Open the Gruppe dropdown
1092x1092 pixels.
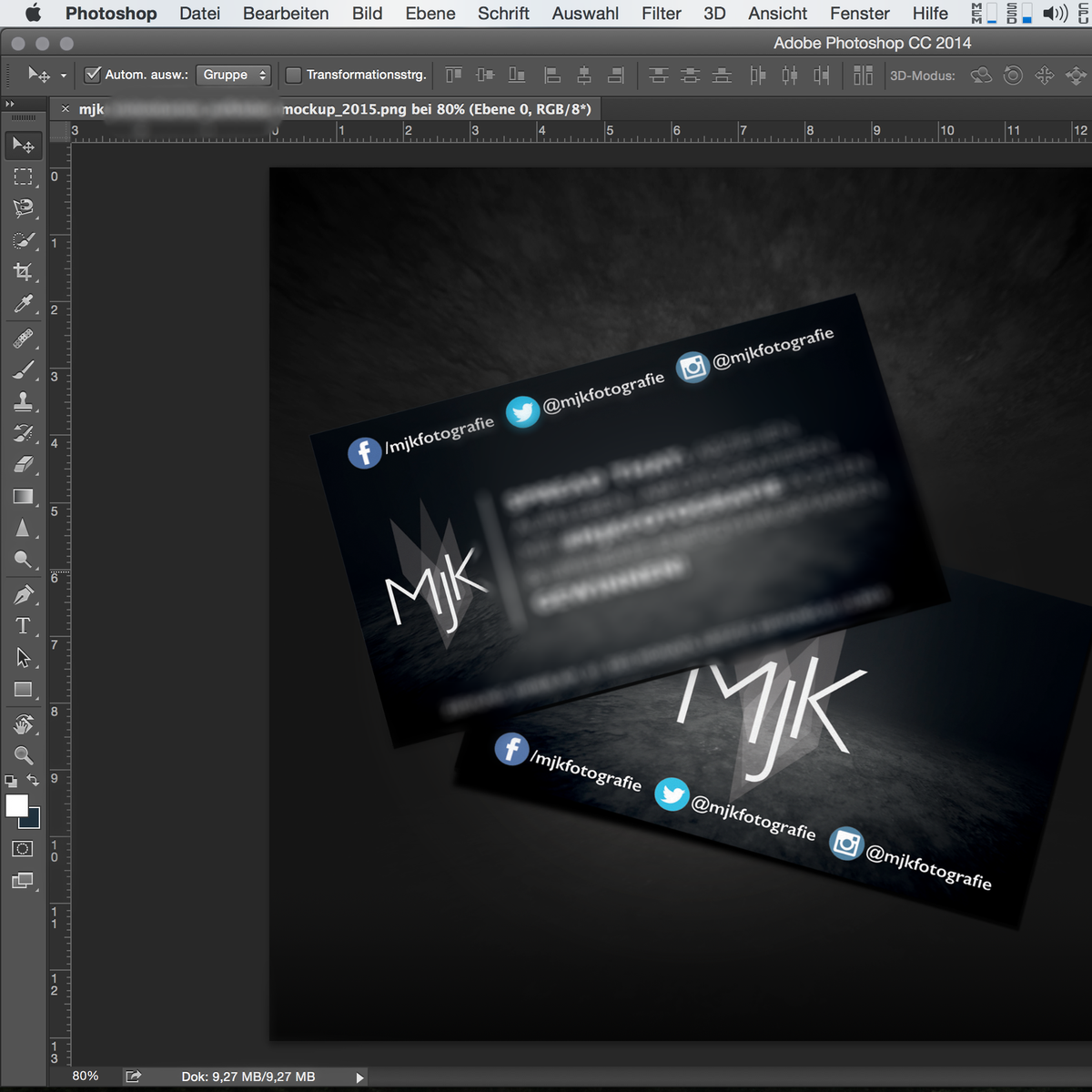pyautogui.click(x=235, y=75)
